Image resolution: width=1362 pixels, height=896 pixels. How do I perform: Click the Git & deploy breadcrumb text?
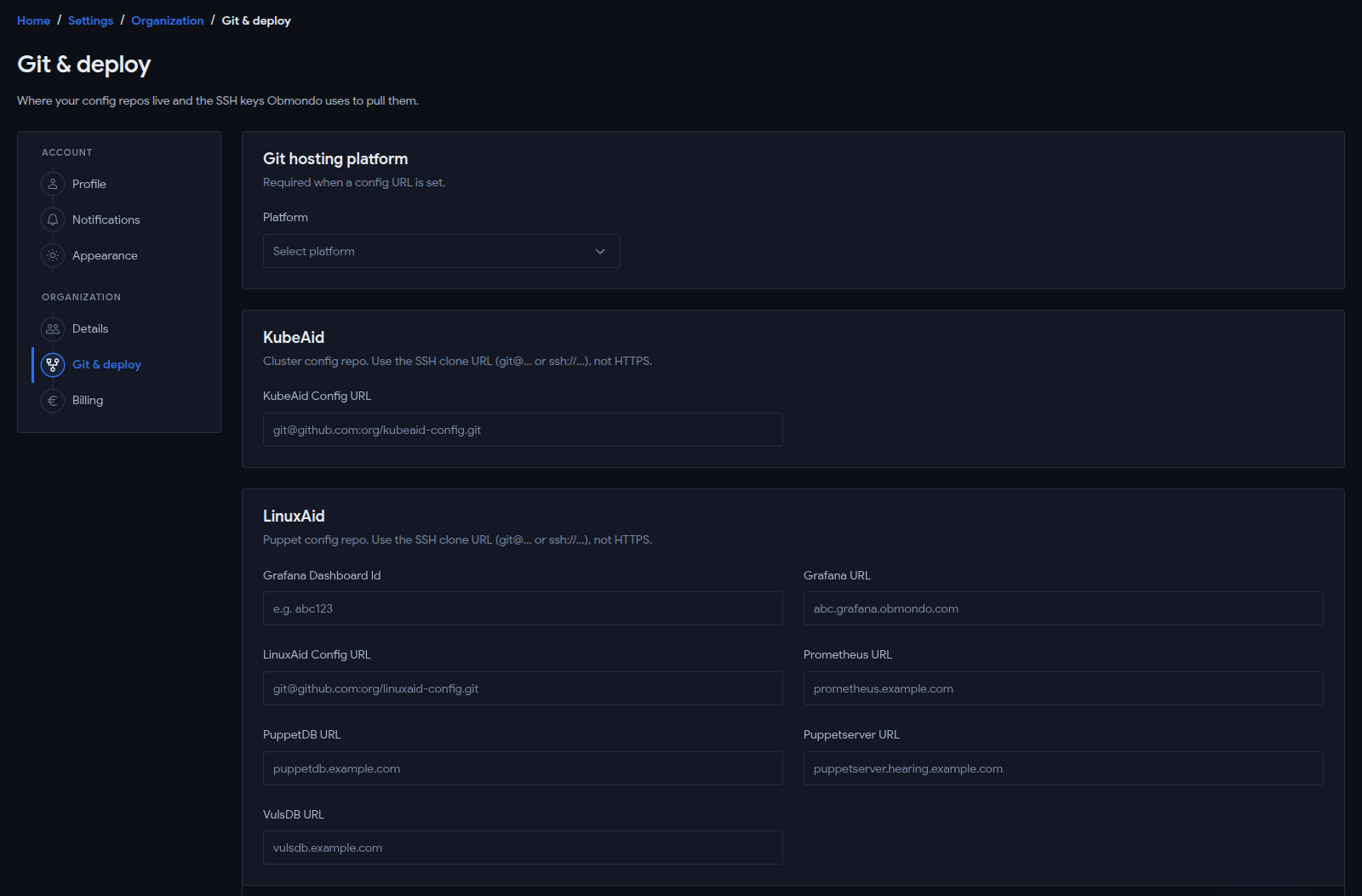(256, 20)
